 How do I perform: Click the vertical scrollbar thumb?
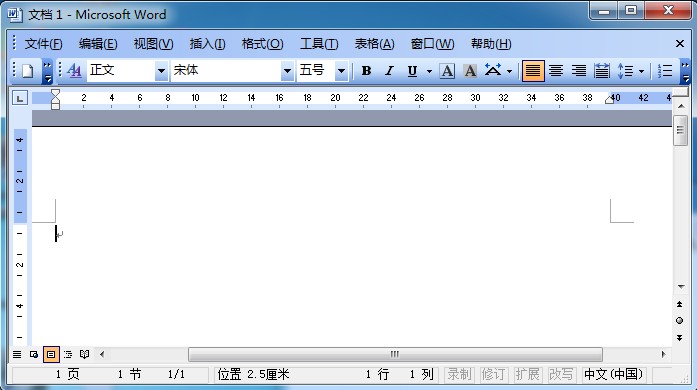(681, 130)
